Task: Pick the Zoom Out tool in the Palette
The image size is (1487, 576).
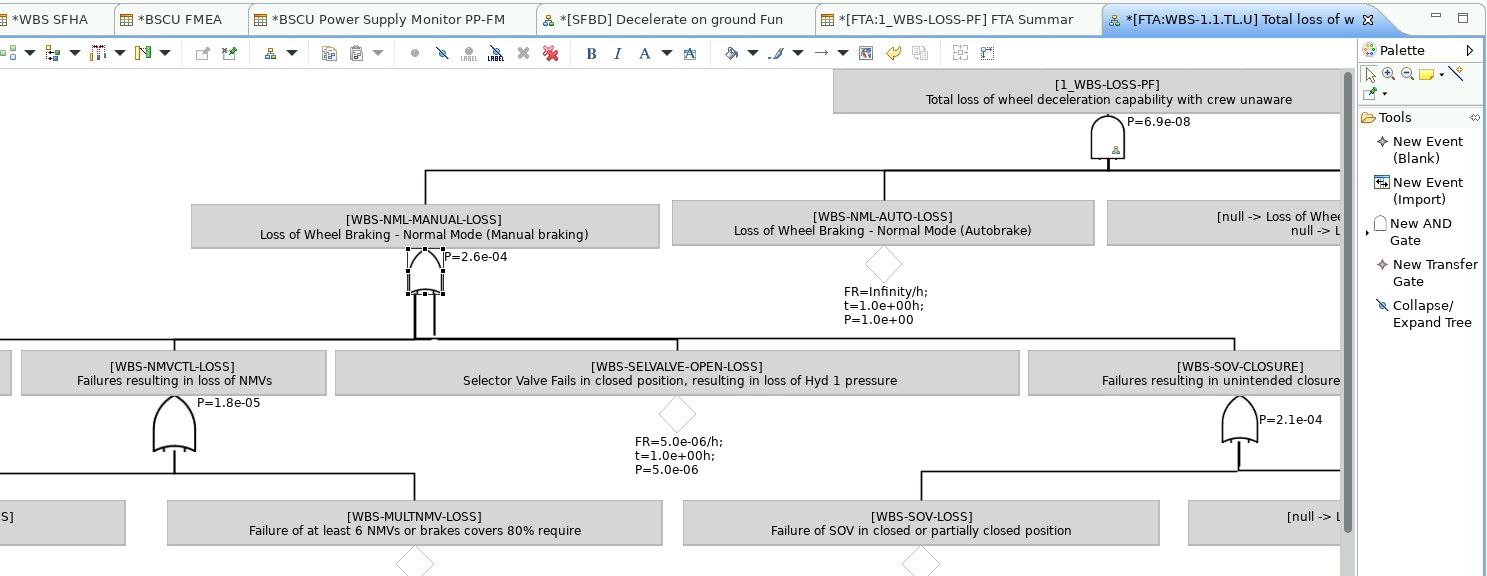Action: point(1407,74)
